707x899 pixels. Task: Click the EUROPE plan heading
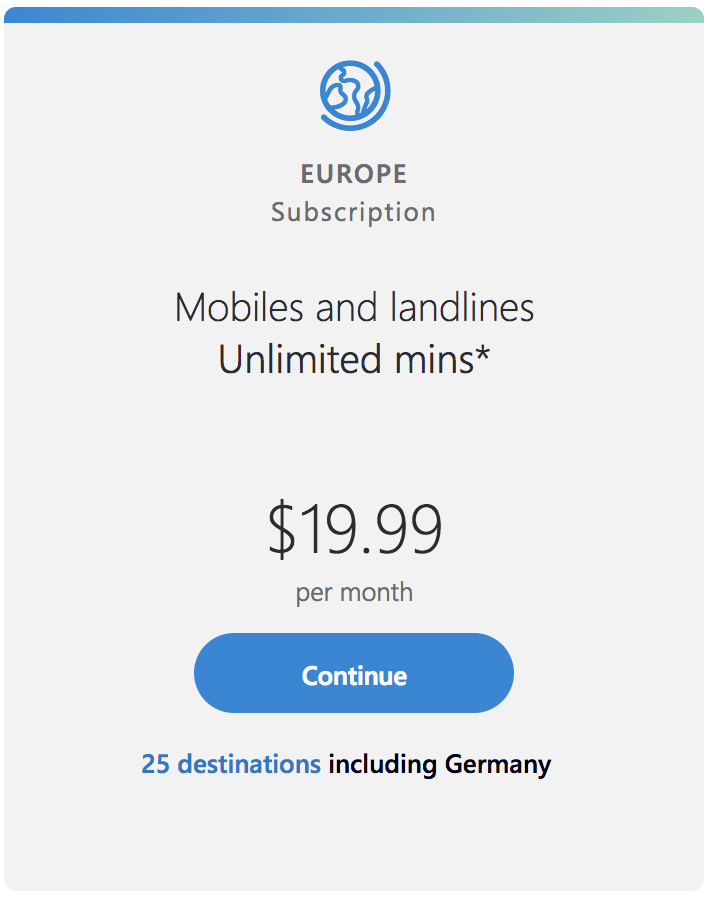(354, 174)
